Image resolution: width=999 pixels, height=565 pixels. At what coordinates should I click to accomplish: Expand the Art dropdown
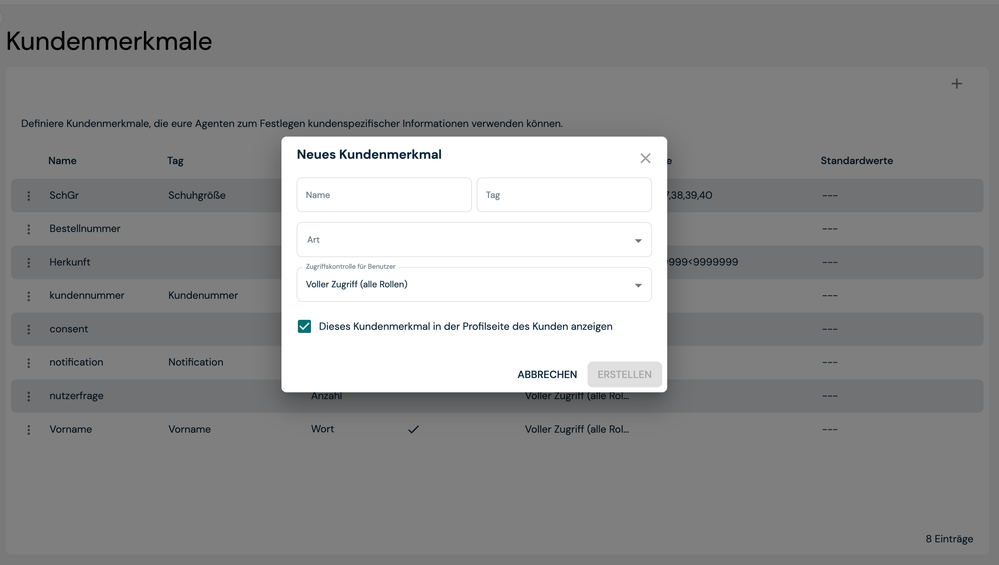[474, 240]
